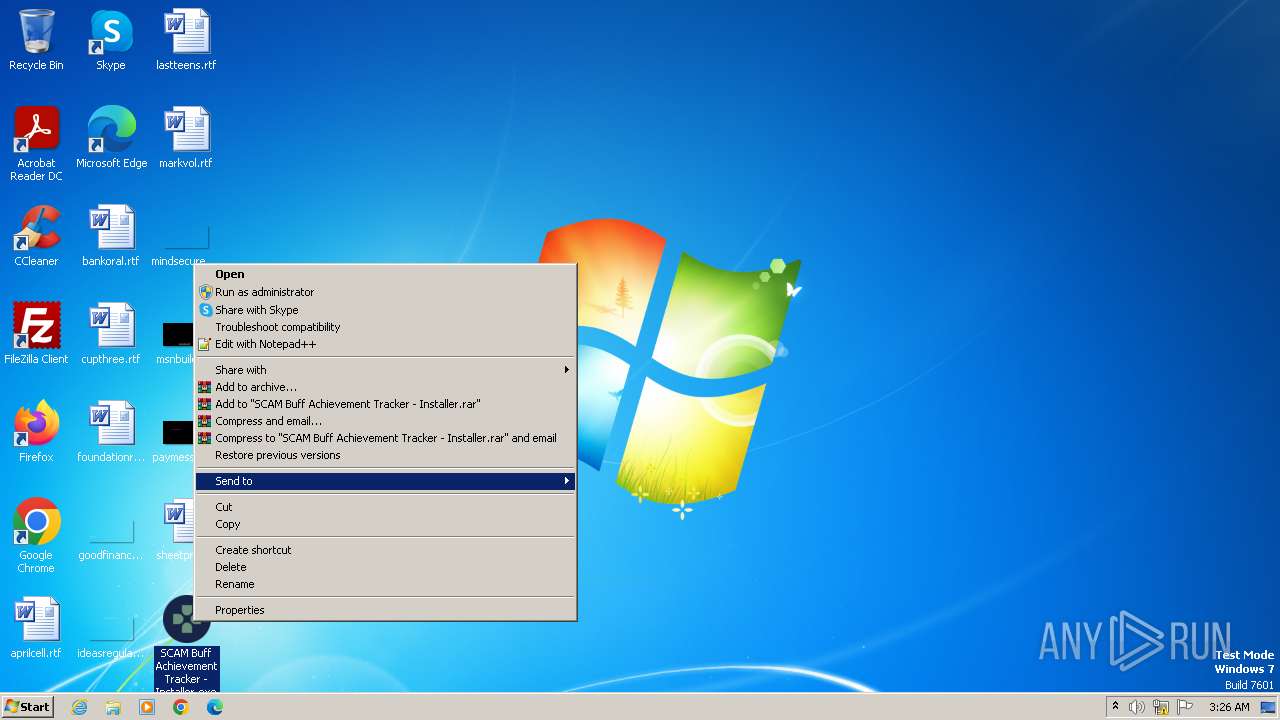1280x720 pixels.
Task: Select the Google Chrome desktop shortcut
Action: (36, 536)
